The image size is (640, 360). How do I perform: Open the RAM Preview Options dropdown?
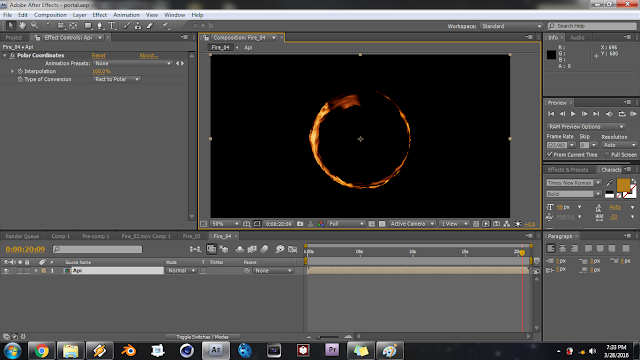(586, 127)
